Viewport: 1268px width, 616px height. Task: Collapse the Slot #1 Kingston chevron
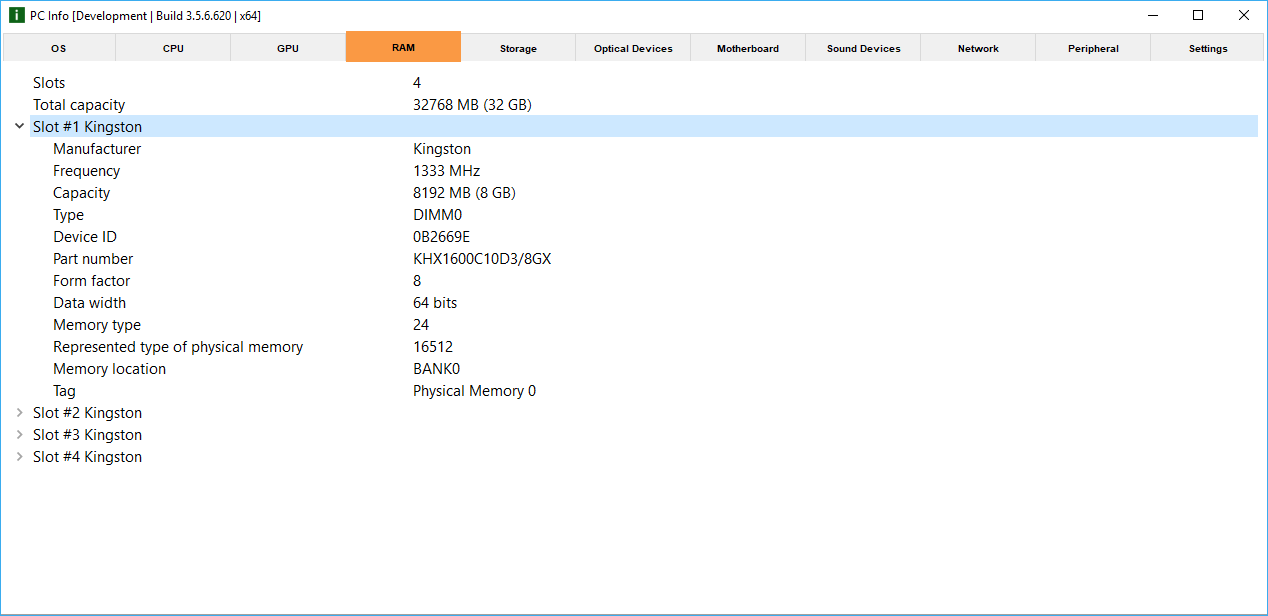[x=19, y=127]
